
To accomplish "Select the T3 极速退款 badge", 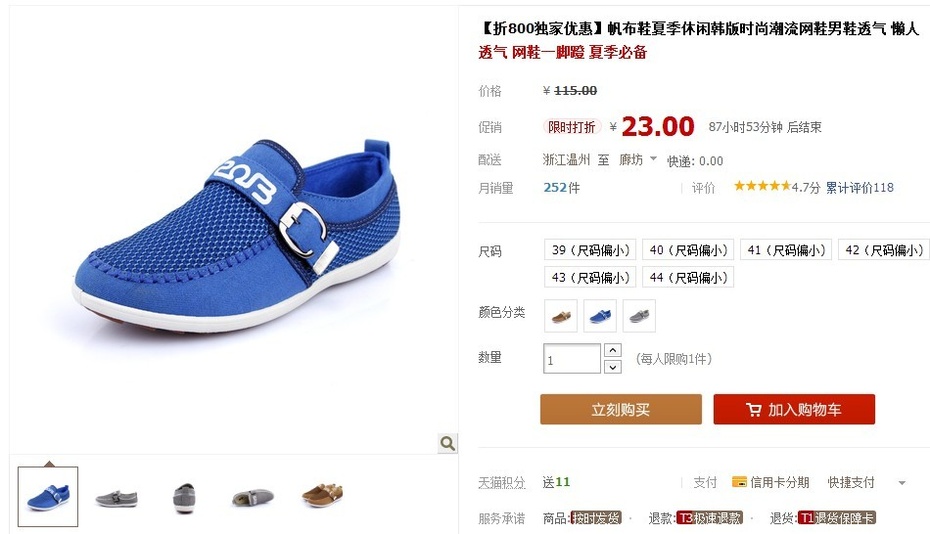I will (709, 518).
